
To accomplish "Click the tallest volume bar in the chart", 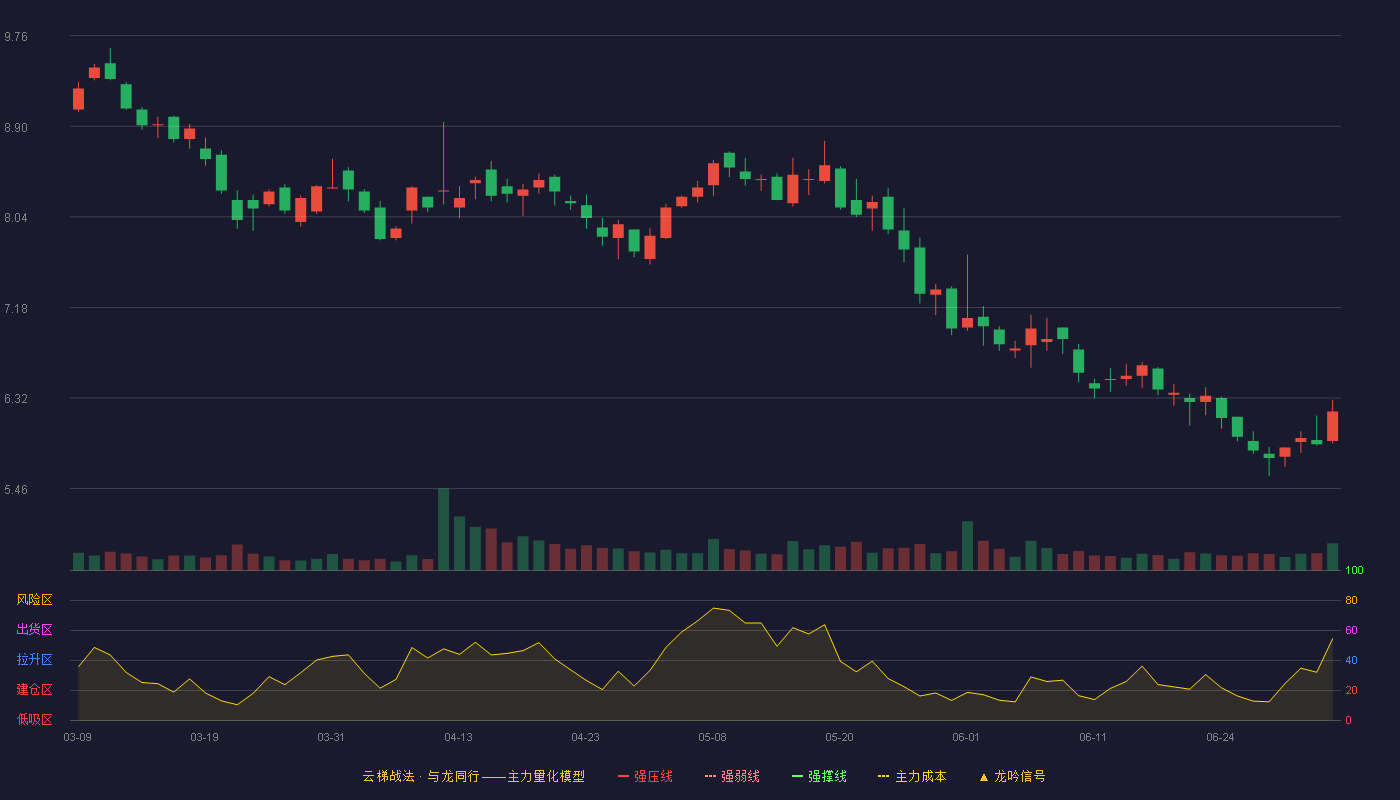I will (x=443, y=529).
